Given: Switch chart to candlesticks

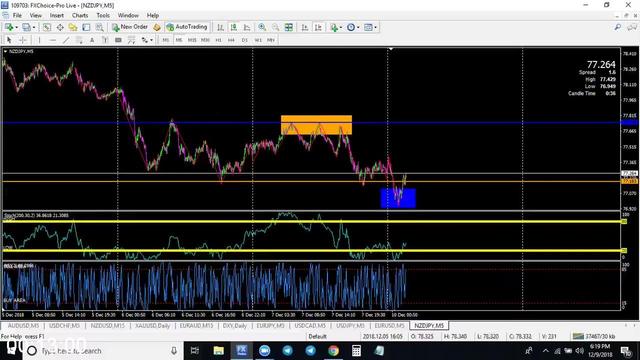Looking at the screenshot, I should (233, 27).
